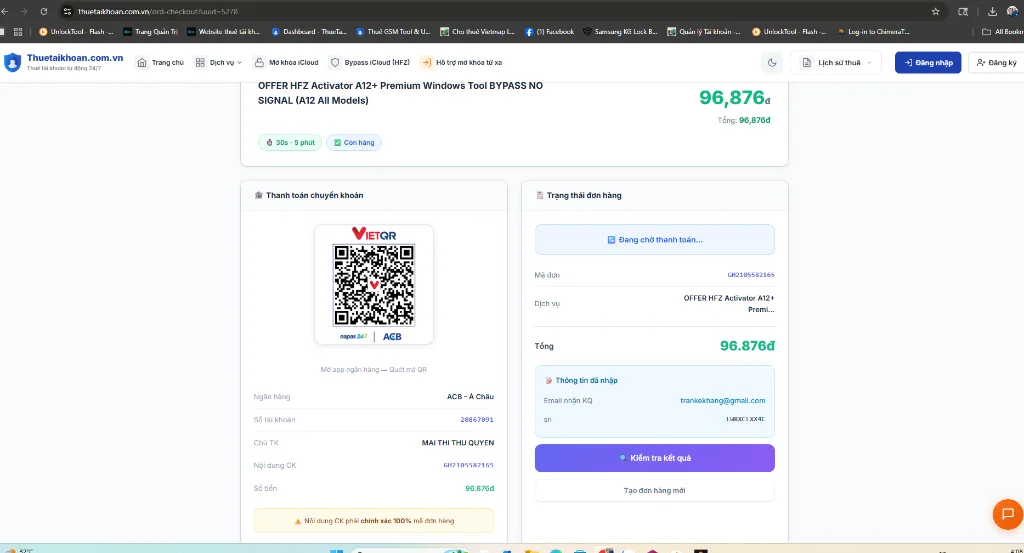Go to Trang chủ home link
This screenshot has width=1024, height=553.
(x=161, y=63)
